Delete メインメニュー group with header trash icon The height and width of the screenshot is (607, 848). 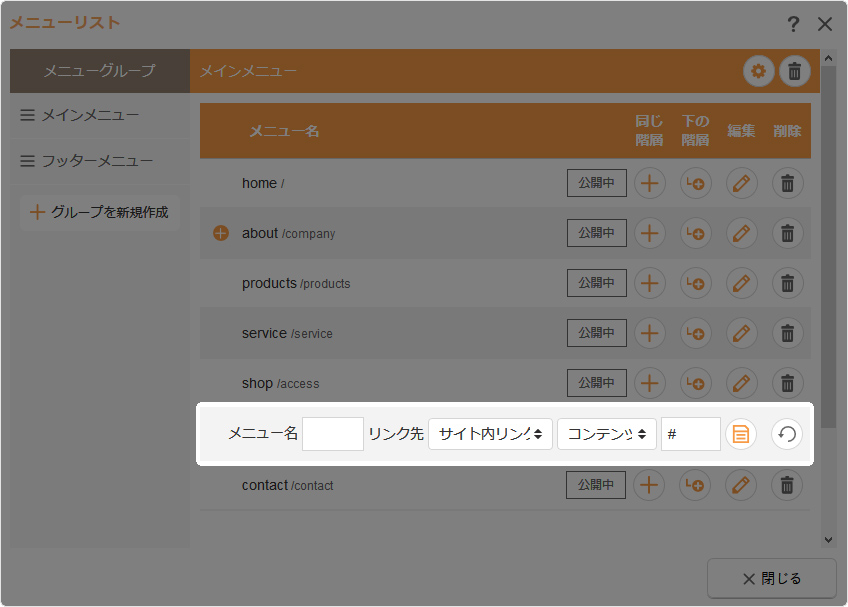click(794, 71)
